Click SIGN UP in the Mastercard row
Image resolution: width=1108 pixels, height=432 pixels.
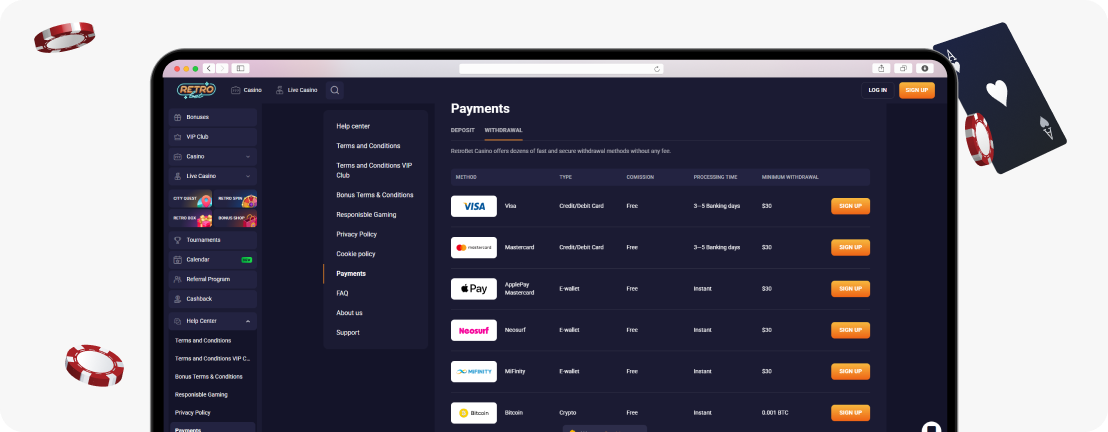[850, 247]
